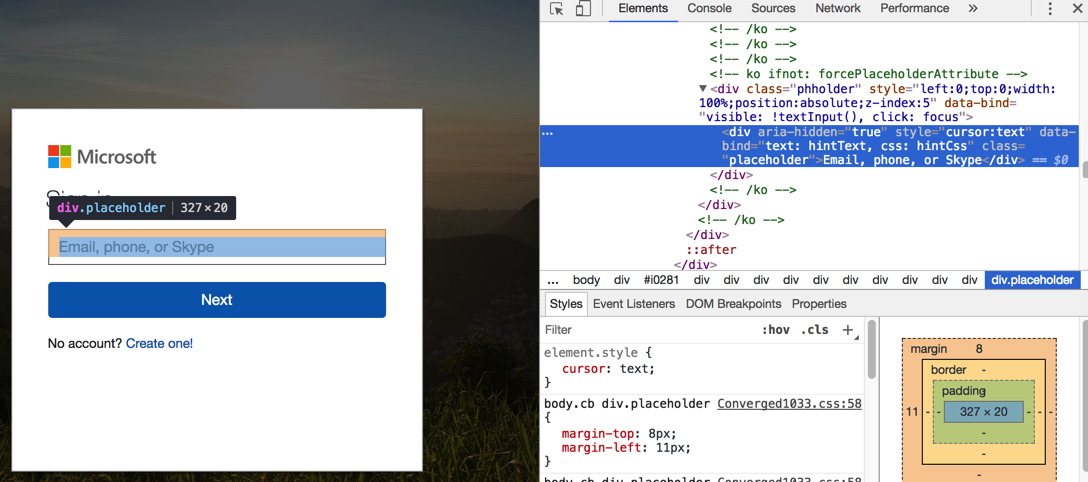Click the Next button
The image size is (1088, 482).
click(216, 300)
